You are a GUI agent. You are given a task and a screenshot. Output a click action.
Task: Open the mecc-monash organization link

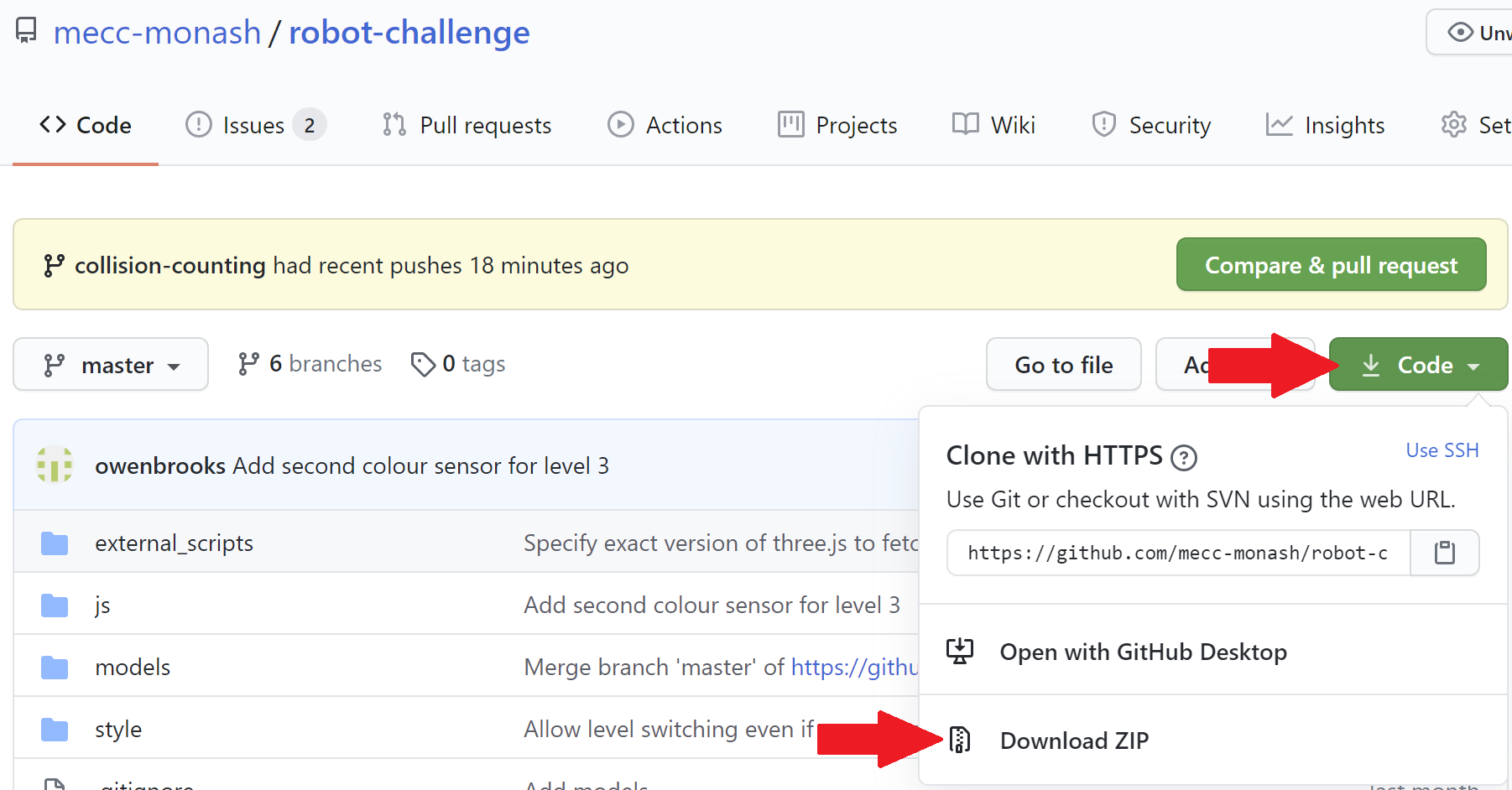point(157,33)
